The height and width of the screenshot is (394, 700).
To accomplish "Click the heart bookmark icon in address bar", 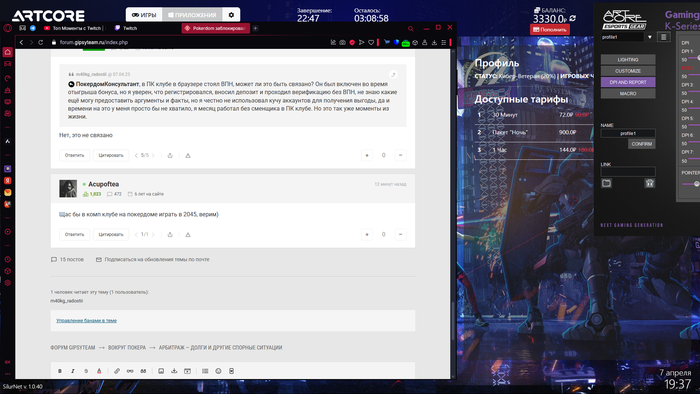I will (x=371, y=42).
